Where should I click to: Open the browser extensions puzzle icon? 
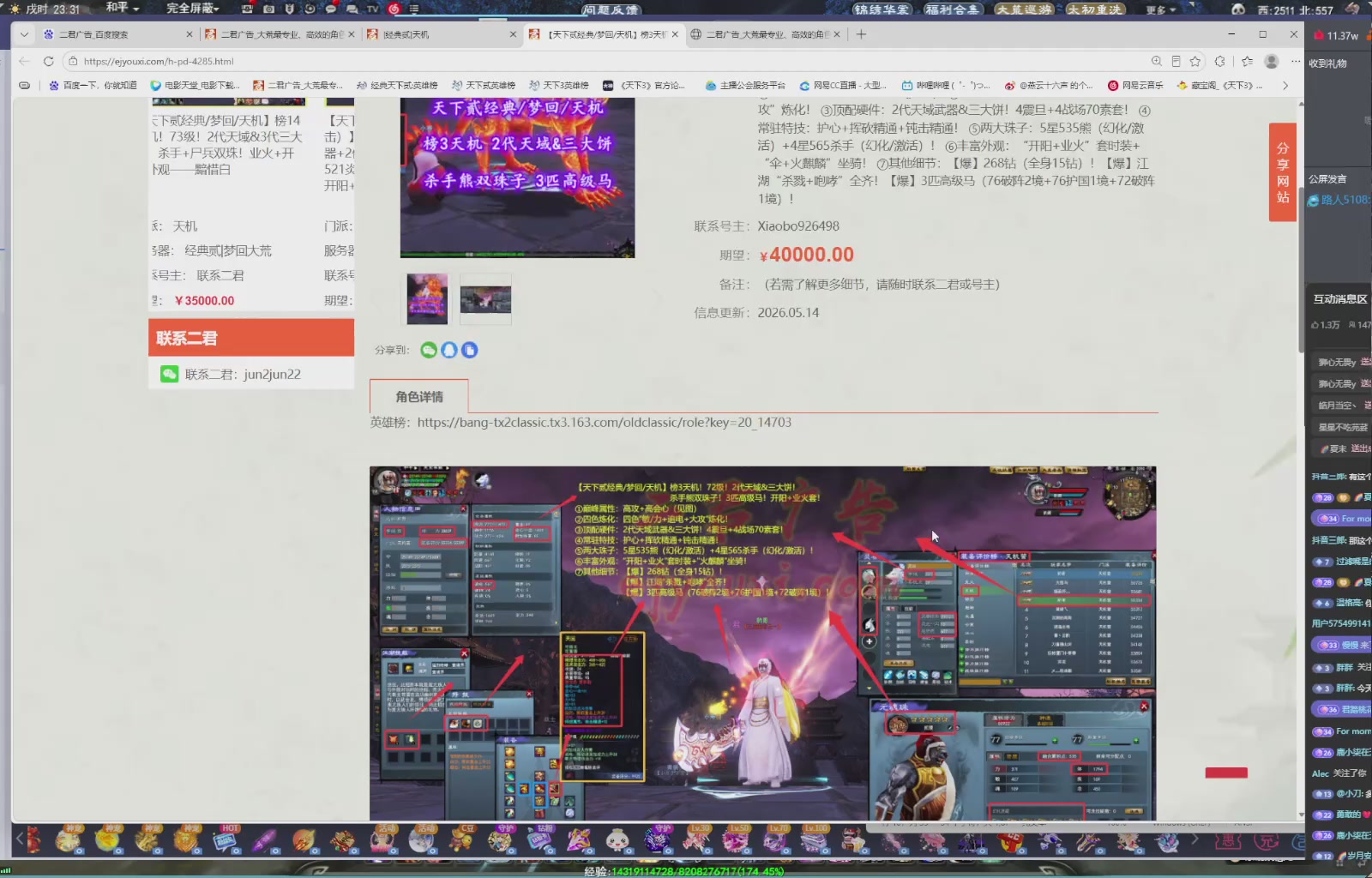click(x=1220, y=61)
